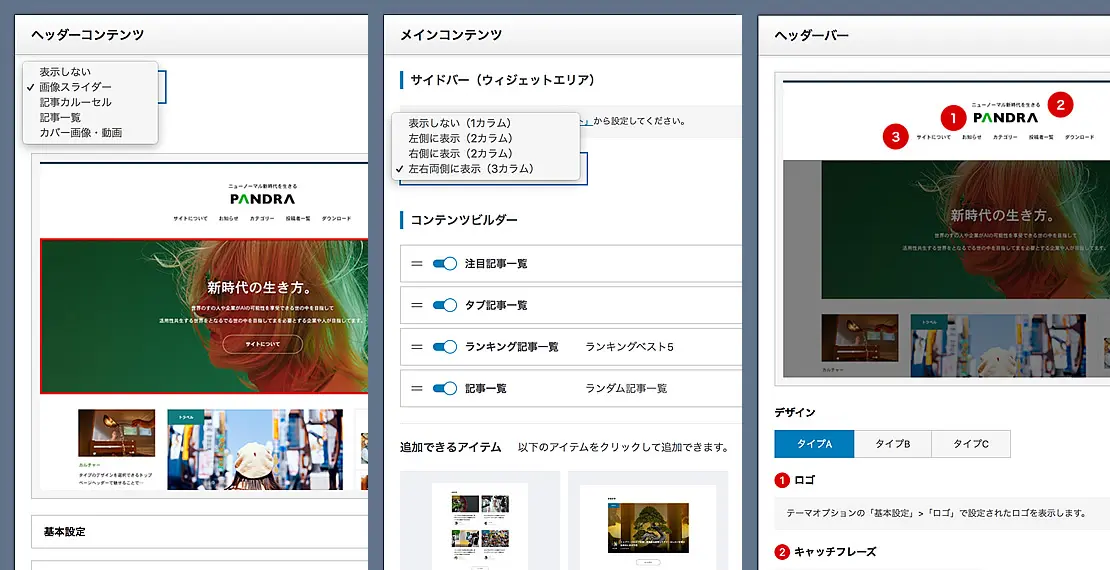Select 表示しない（1カラム） in sidebar dropdown
1110x570 pixels.
point(460,122)
